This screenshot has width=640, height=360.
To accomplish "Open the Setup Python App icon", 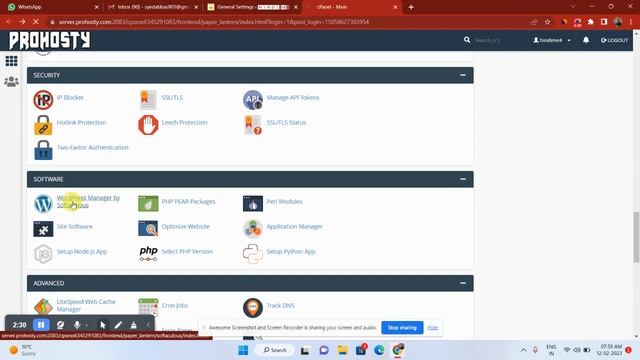I will tap(253, 253).
